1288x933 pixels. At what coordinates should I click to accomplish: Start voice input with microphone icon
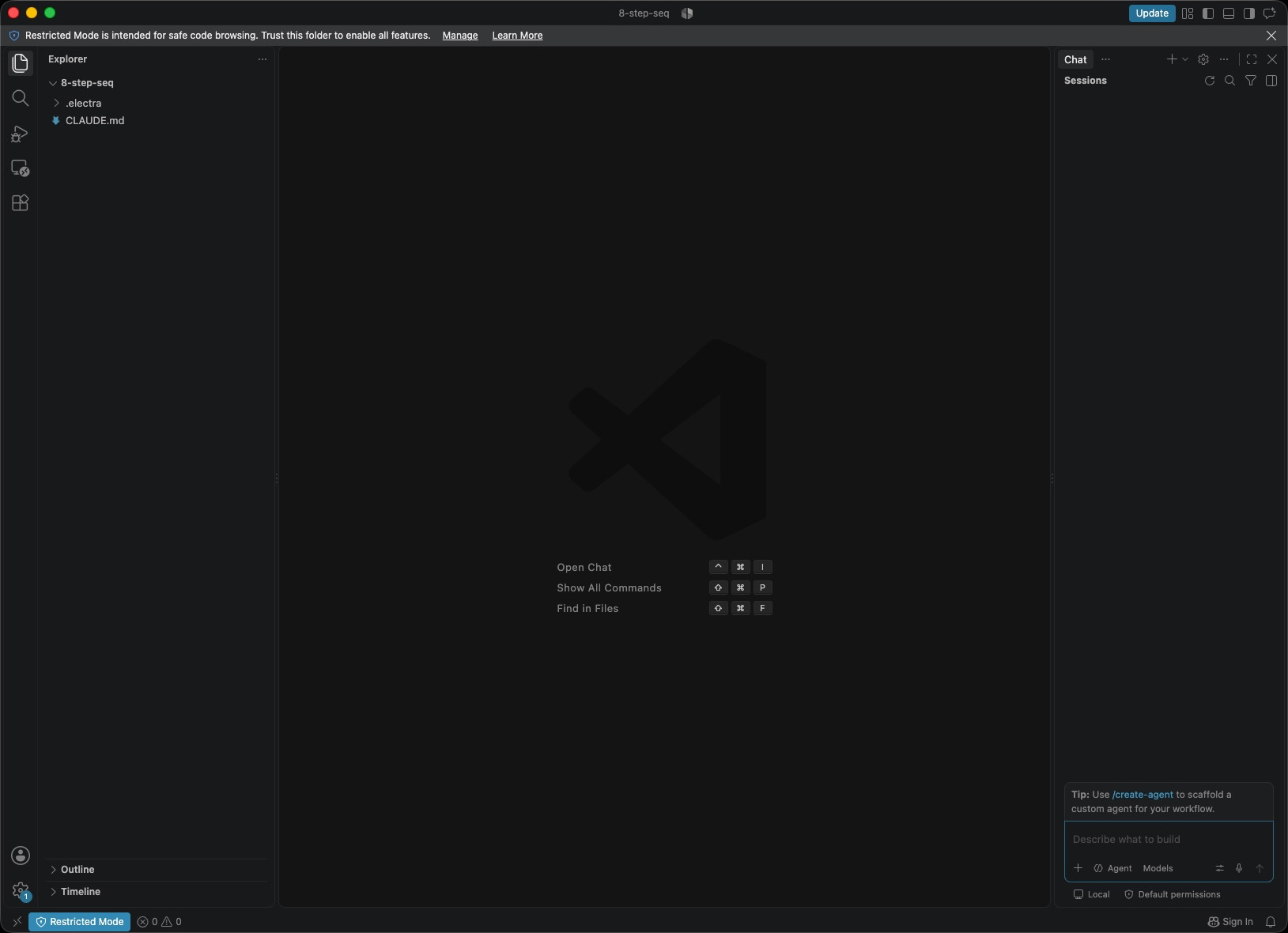click(1239, 868)
